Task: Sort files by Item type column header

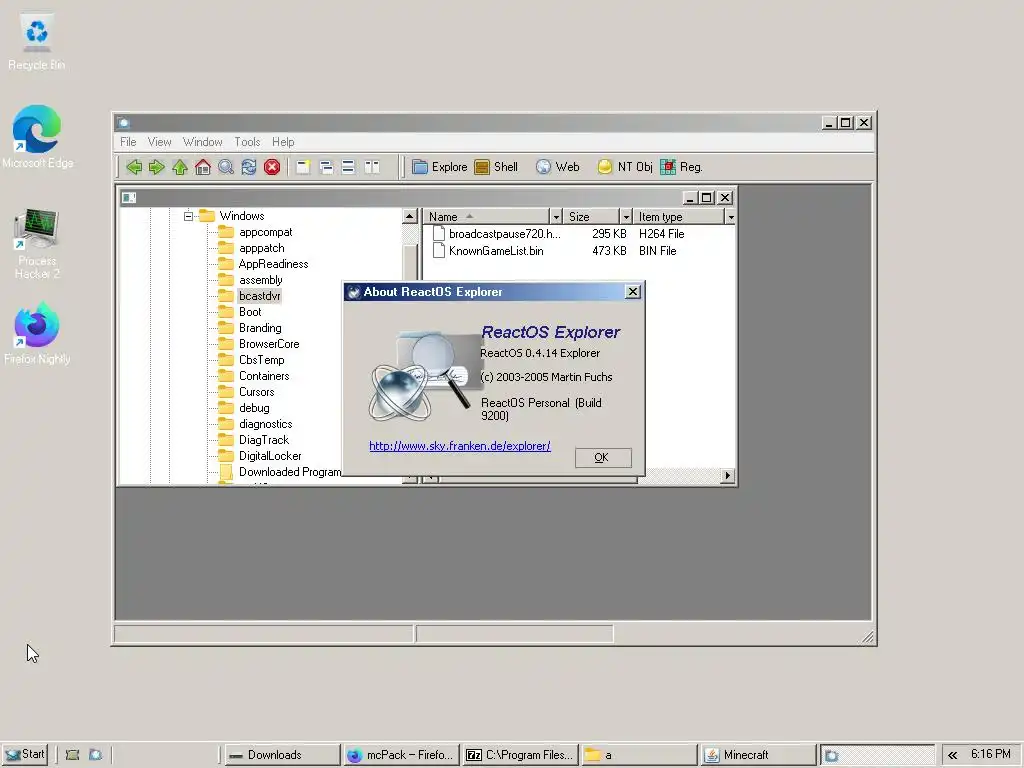Action: [679, 217]
